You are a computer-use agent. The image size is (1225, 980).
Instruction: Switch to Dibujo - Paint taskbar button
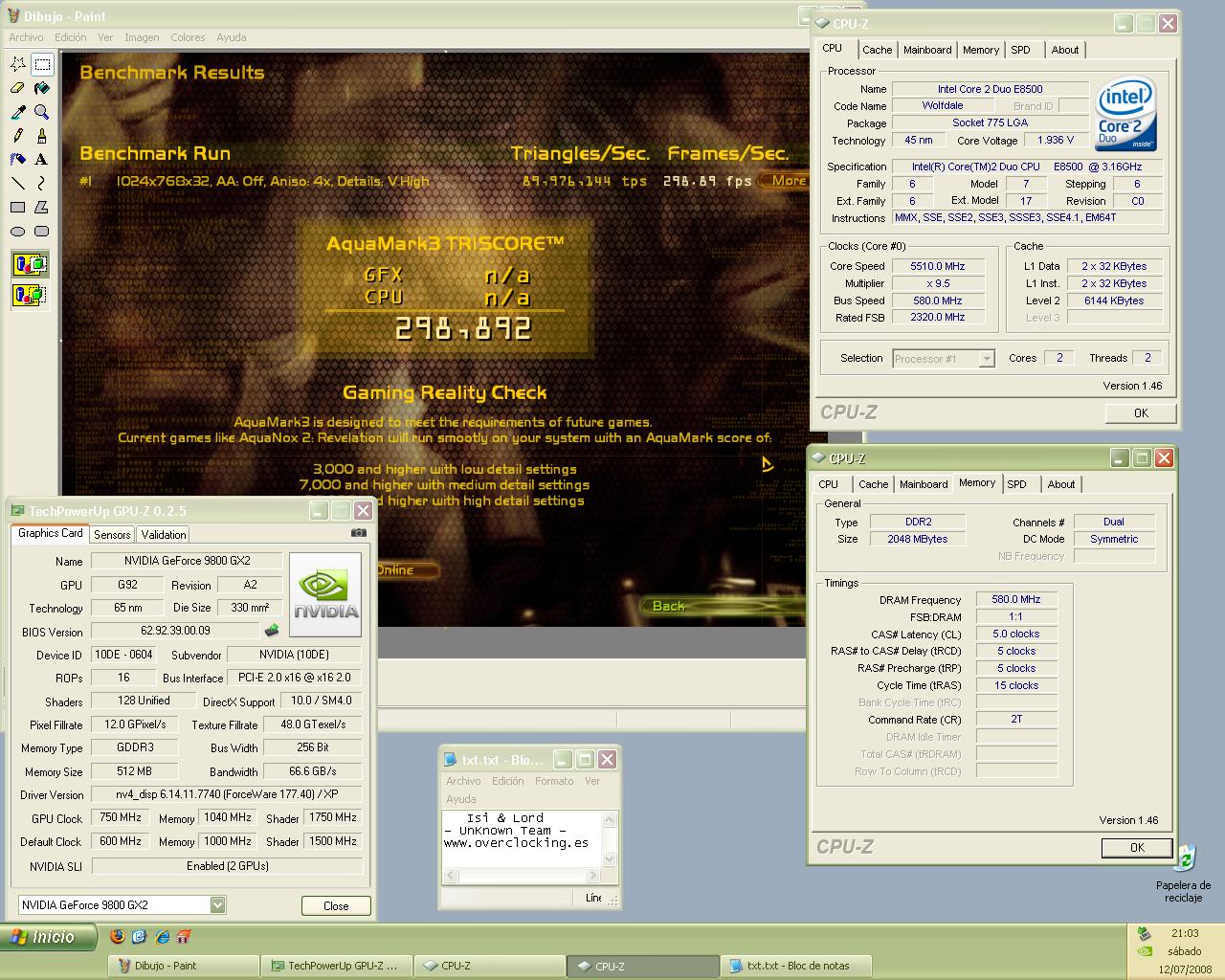pos(185,966)
